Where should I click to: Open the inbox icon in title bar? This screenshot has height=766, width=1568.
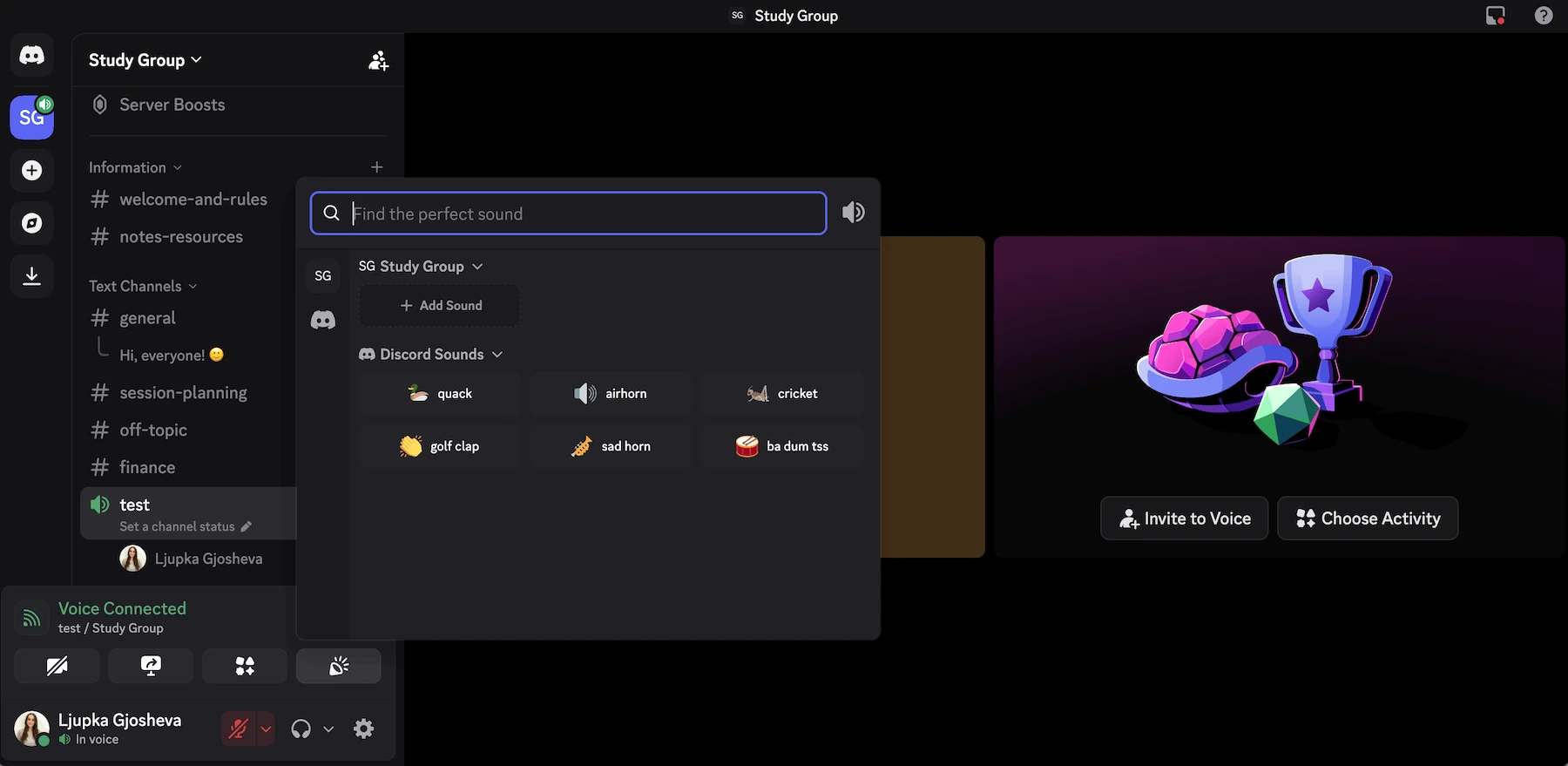pos(1496,16)
